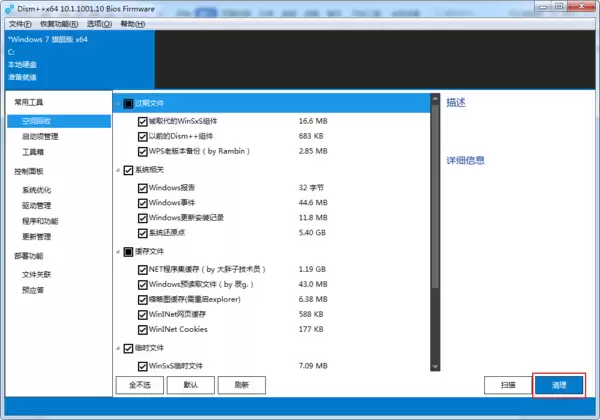This screenshot has width=600, height=420.
Task: Open 工具箱 in the sidebar
Action: click(x=33, y=152)
